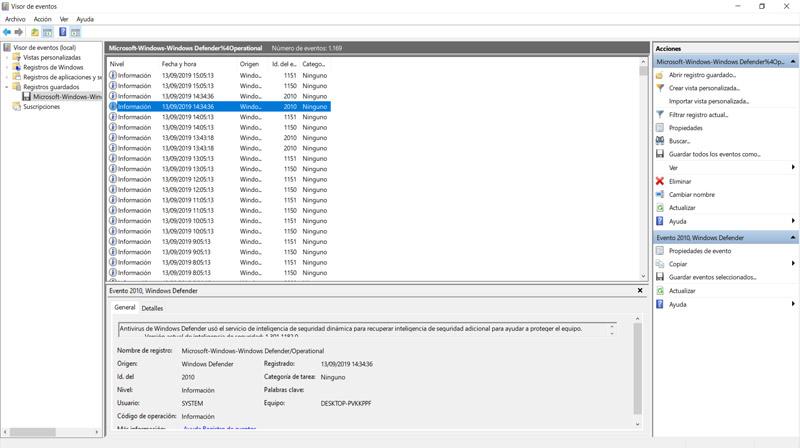
Task: Click the partially visible event log help link
Action: pos(219,428)
